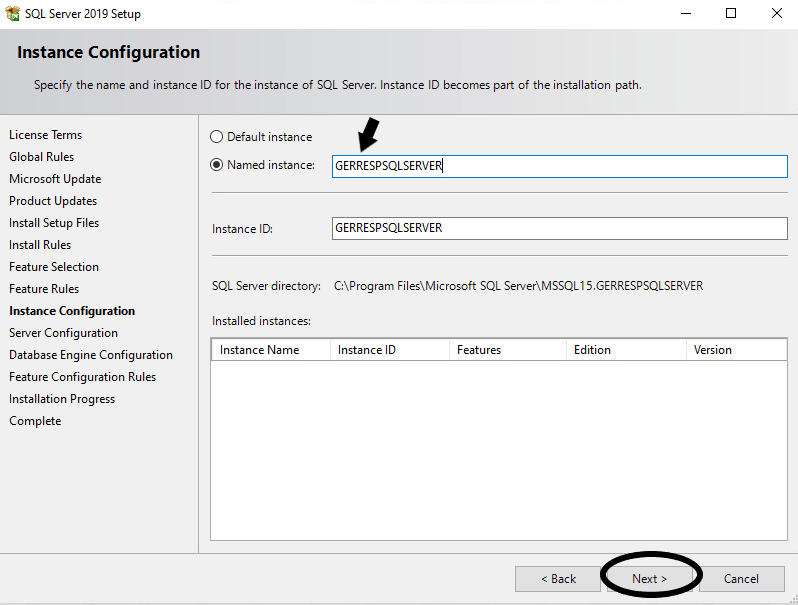
Task: Click the Back button
Action: (558, 579)
